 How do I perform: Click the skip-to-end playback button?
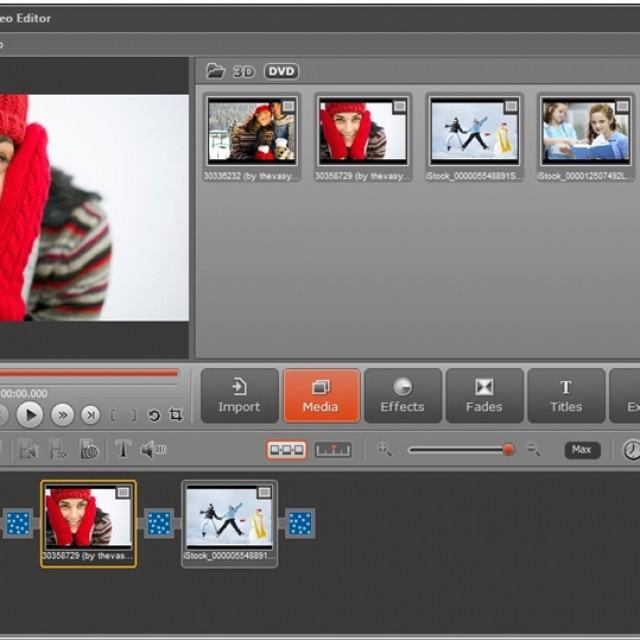[x=90, y=415]
